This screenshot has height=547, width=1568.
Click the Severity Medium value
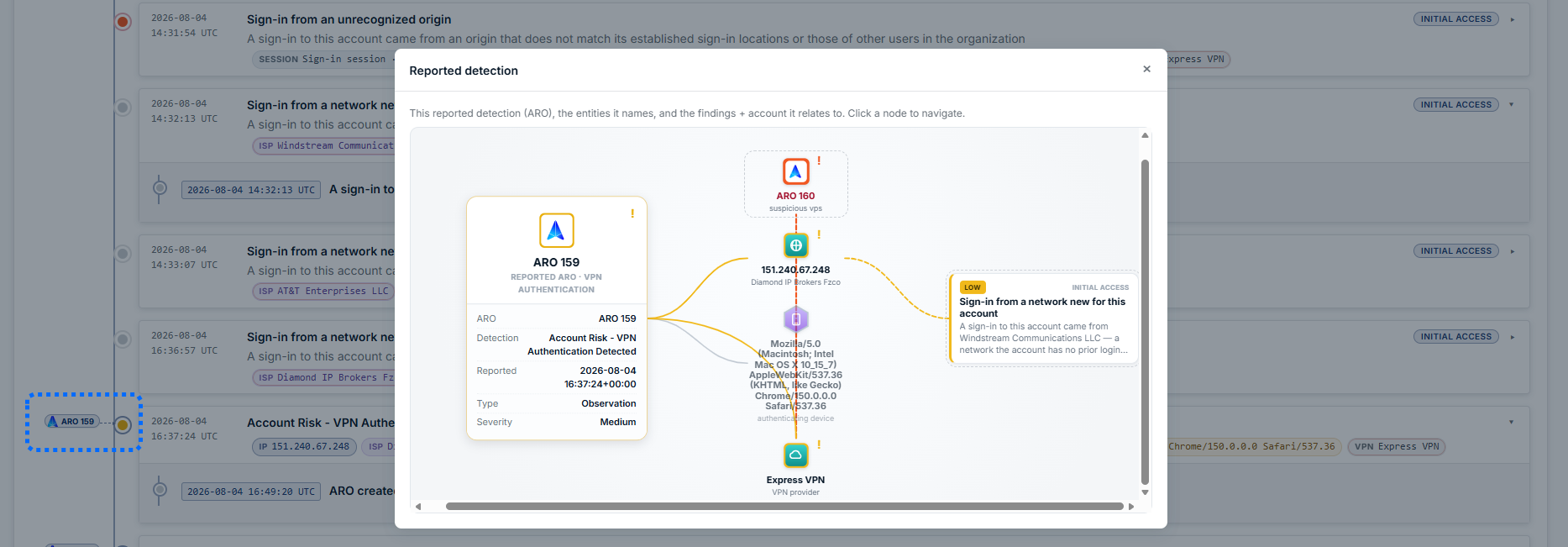[x=618, y=423]
